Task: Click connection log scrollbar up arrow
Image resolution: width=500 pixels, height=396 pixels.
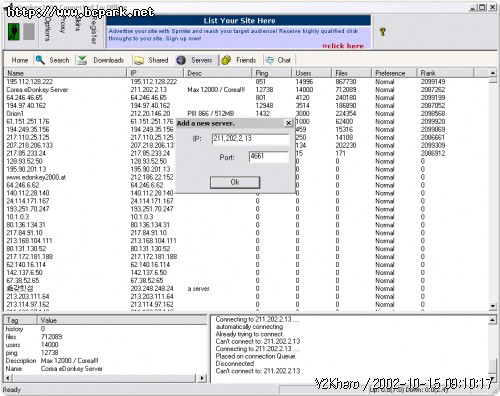Action: click(493, 320)
